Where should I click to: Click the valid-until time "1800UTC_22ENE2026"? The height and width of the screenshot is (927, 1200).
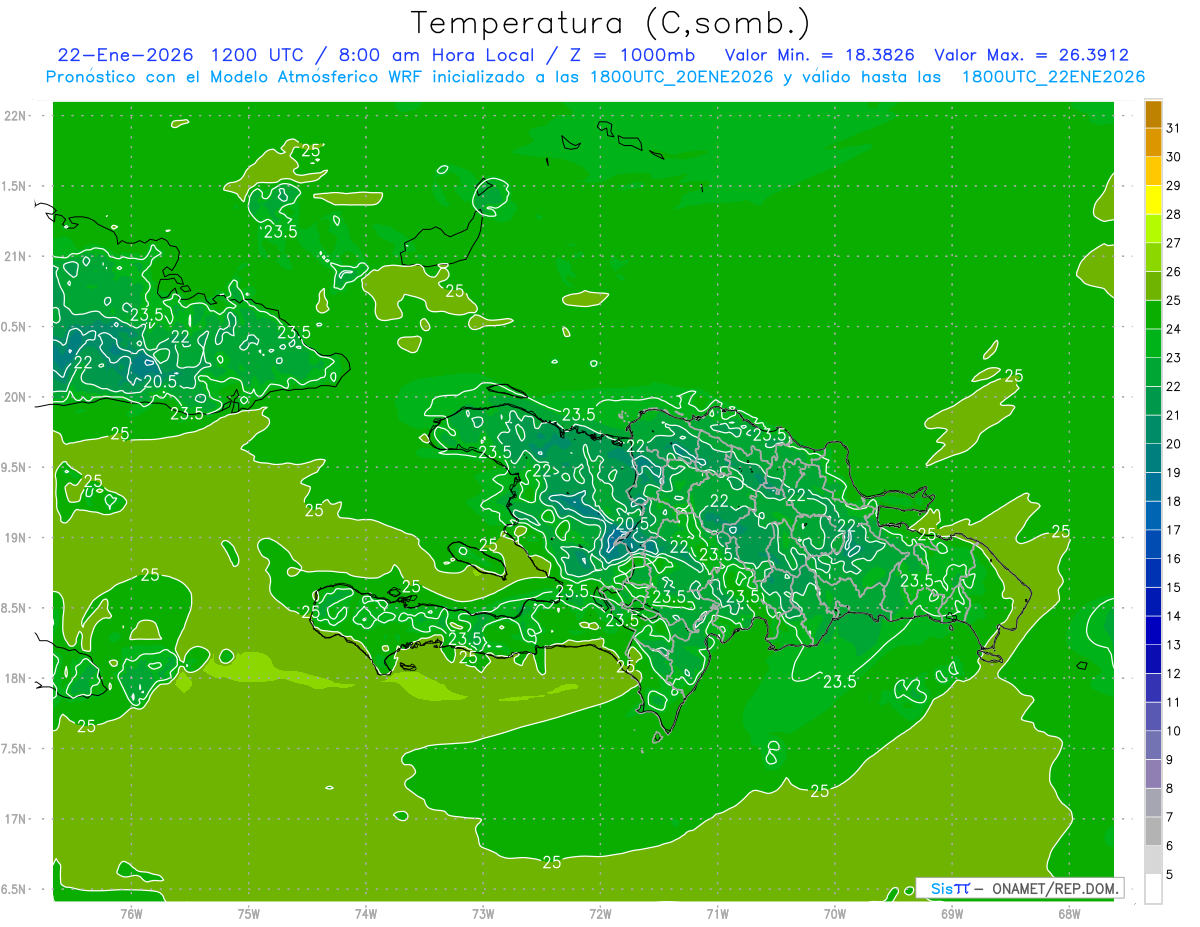(1053, 77)
